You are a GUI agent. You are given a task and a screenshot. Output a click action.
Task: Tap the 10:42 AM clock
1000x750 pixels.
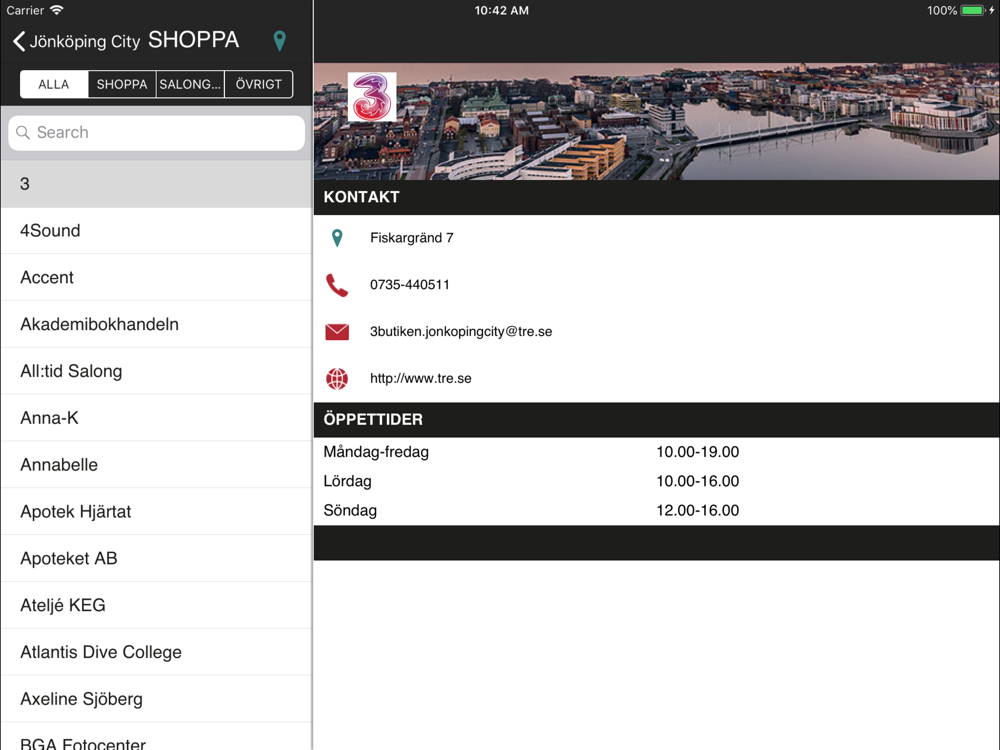(x=501, y=10)
